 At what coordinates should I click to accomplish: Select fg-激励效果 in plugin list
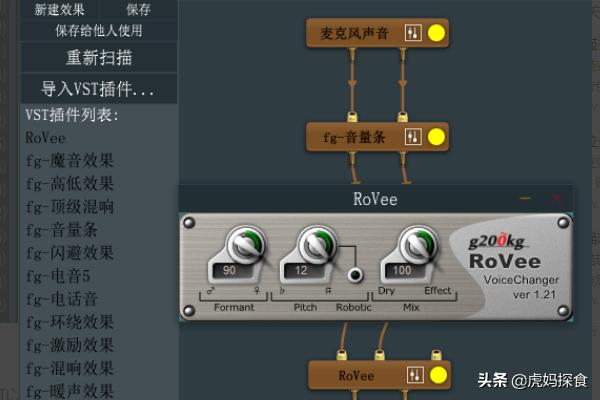70,344
